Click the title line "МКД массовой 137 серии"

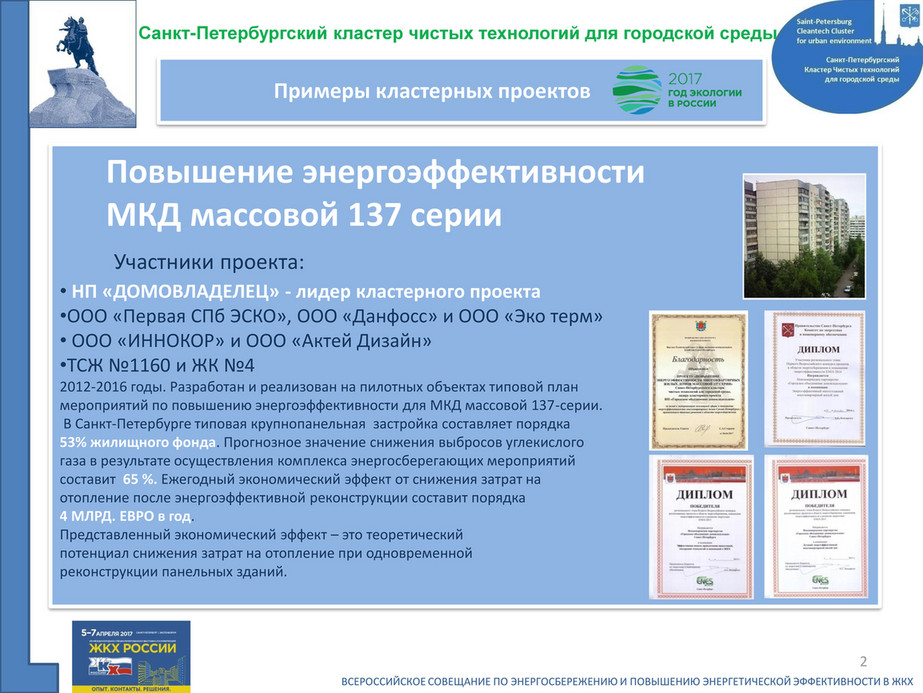(304, 214)
